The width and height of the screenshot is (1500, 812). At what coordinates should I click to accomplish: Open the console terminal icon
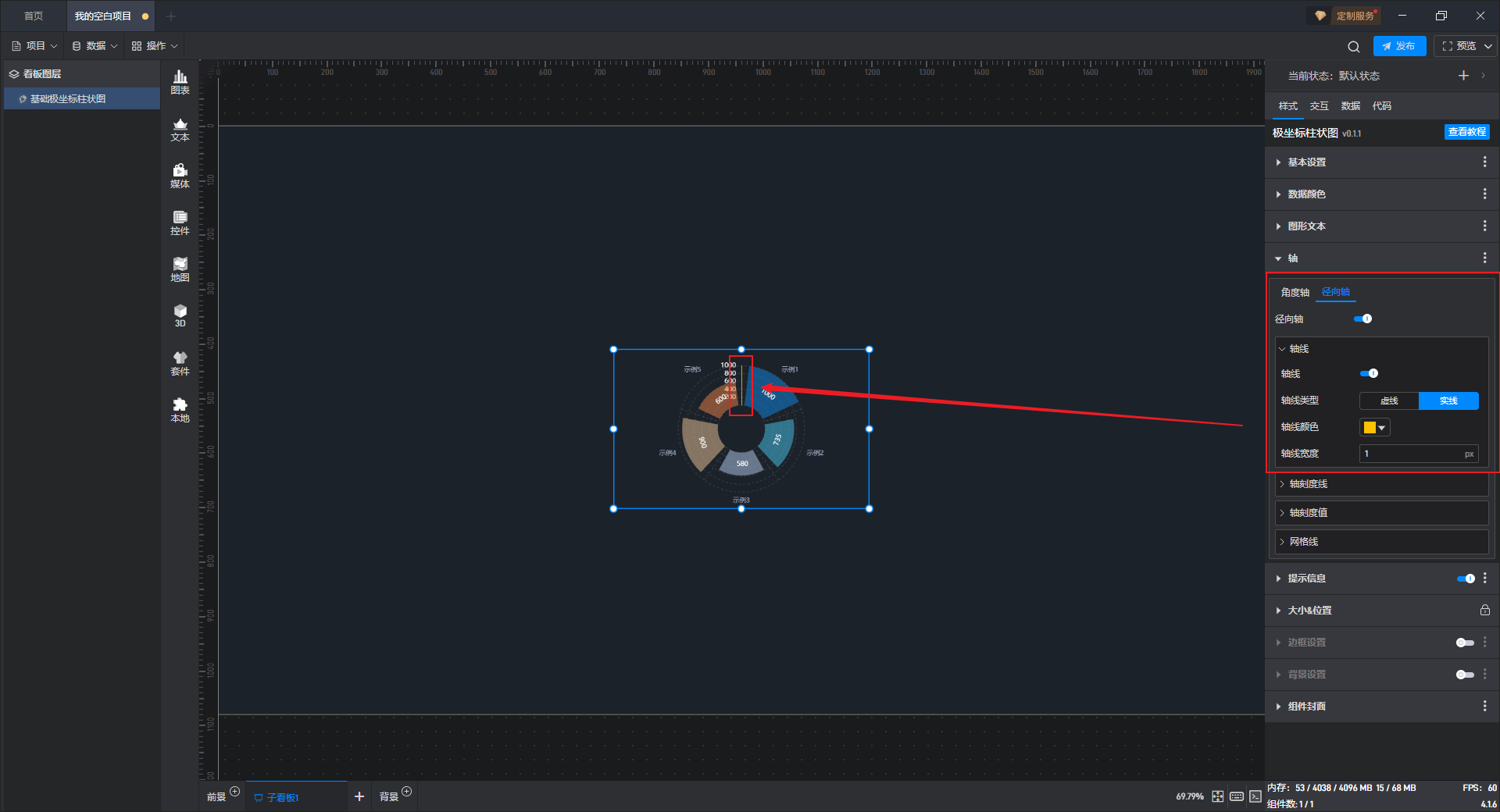coord(1255,796)
